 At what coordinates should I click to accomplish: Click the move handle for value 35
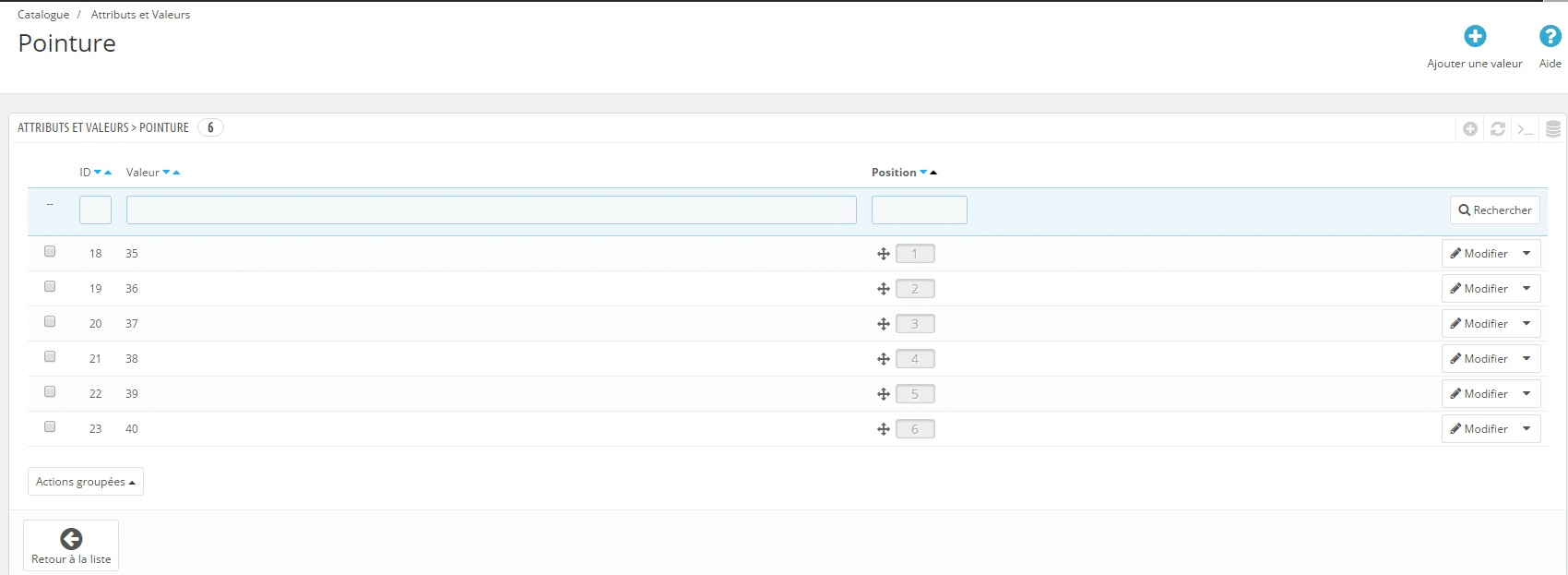(x=884, y=254)
